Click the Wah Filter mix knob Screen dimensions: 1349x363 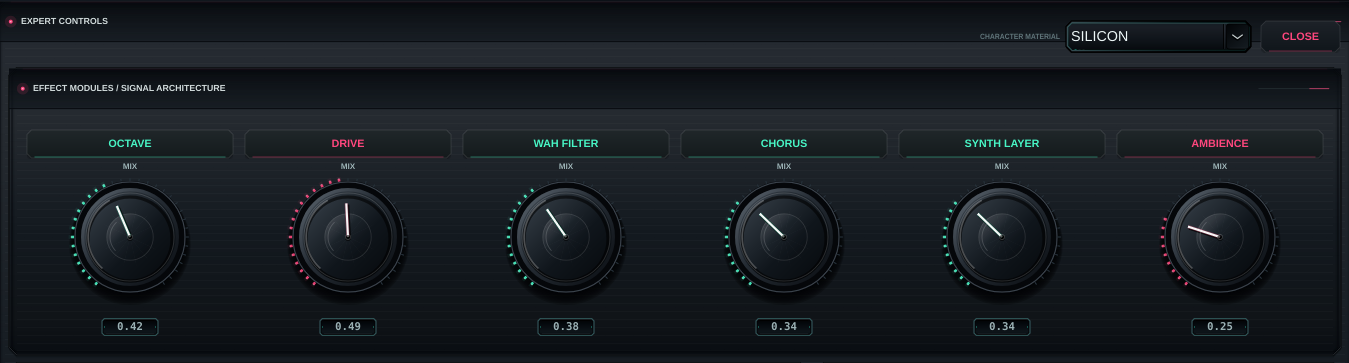566,237
